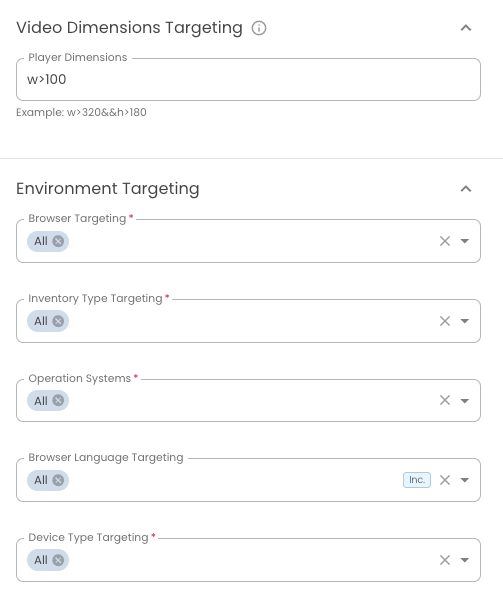Remove the All chip in Inventory Type Targeting

pos(58,321)
